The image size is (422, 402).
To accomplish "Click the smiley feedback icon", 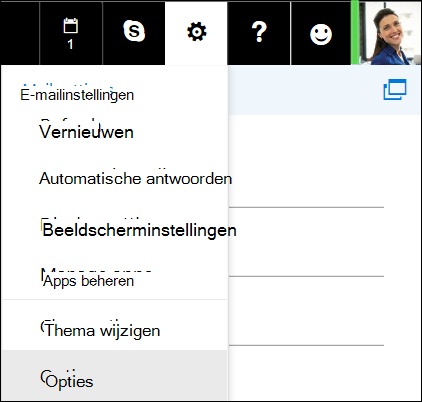I will (x=321, y=34).
